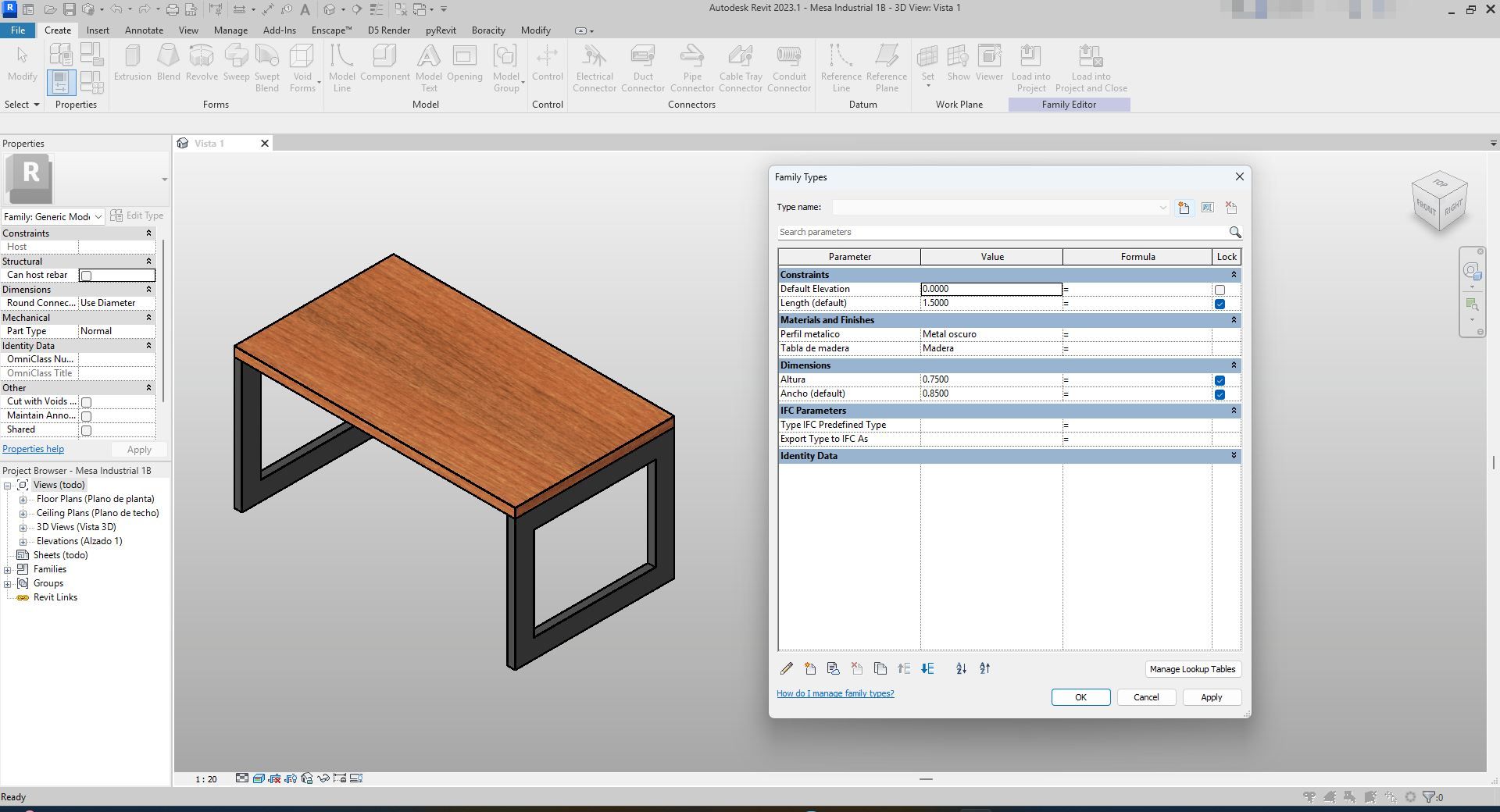The height and width of the screenshot is (812, 1500).
Task: Open the pyRevit tab
Action: pyautogui.click(x=441, y=30)
